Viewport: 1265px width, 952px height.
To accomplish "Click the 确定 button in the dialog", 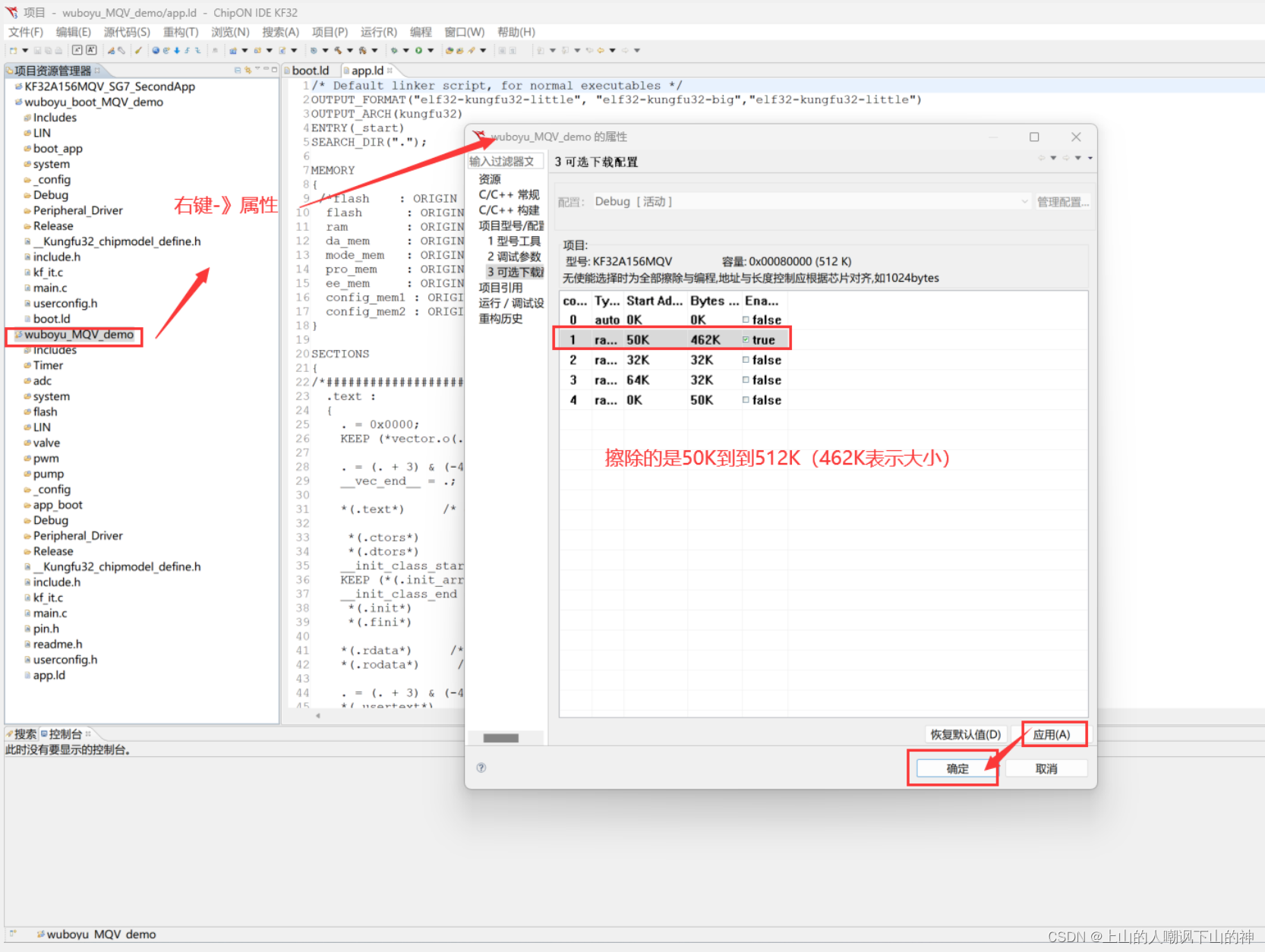I will (954, 768).
